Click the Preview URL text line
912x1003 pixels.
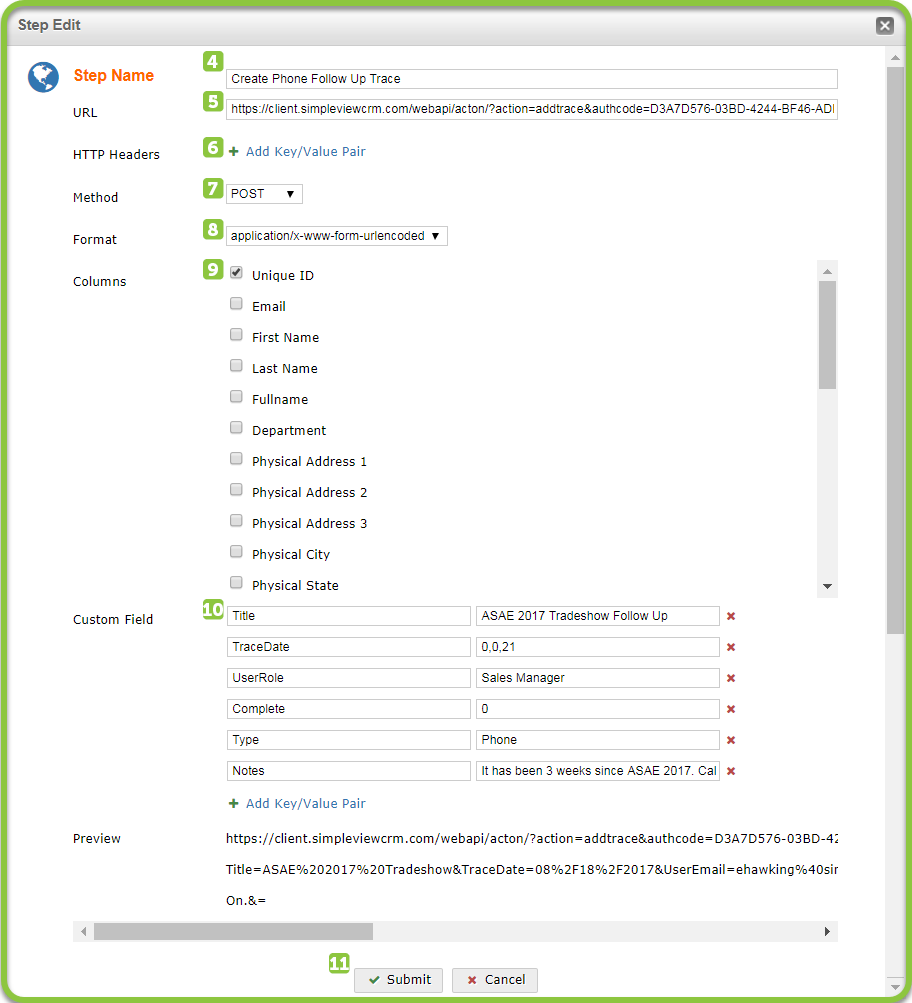tap(531, 839)
